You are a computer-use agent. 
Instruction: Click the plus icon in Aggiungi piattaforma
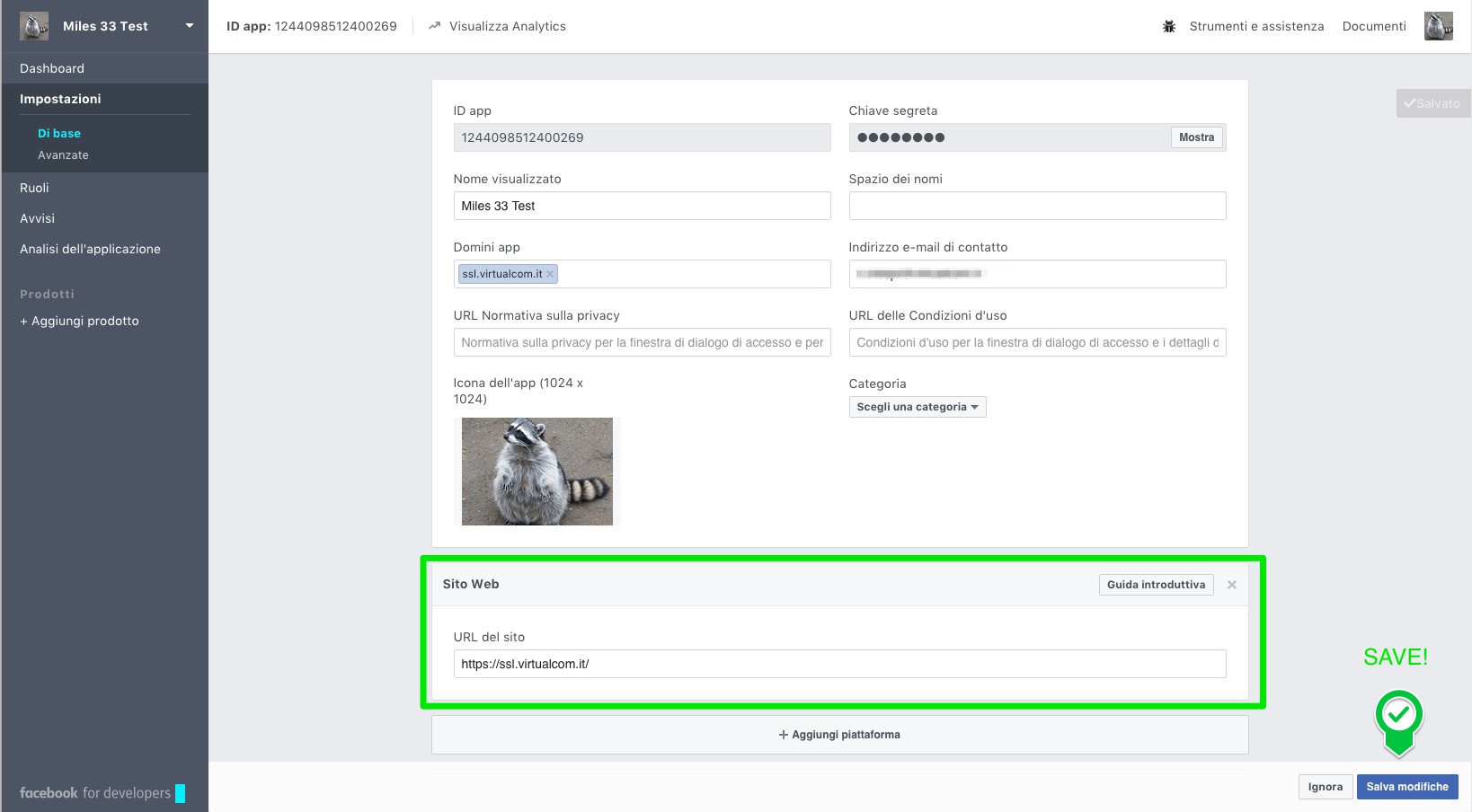[x=783, y=735]
